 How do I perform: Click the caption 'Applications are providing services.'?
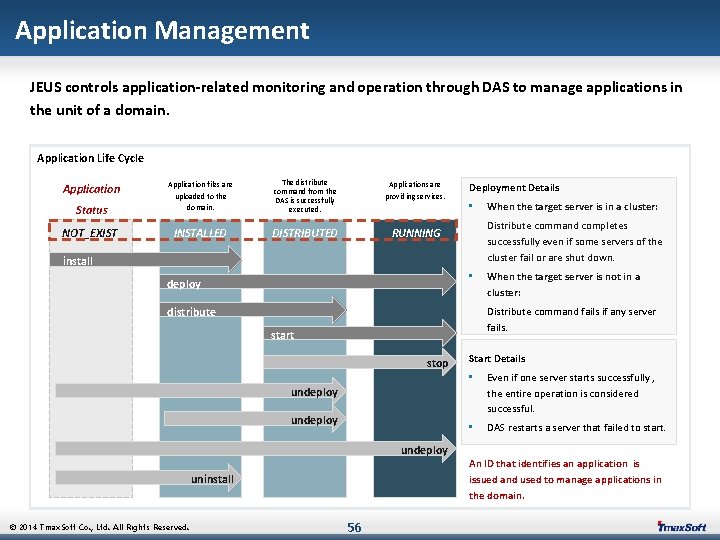(415, 190)
